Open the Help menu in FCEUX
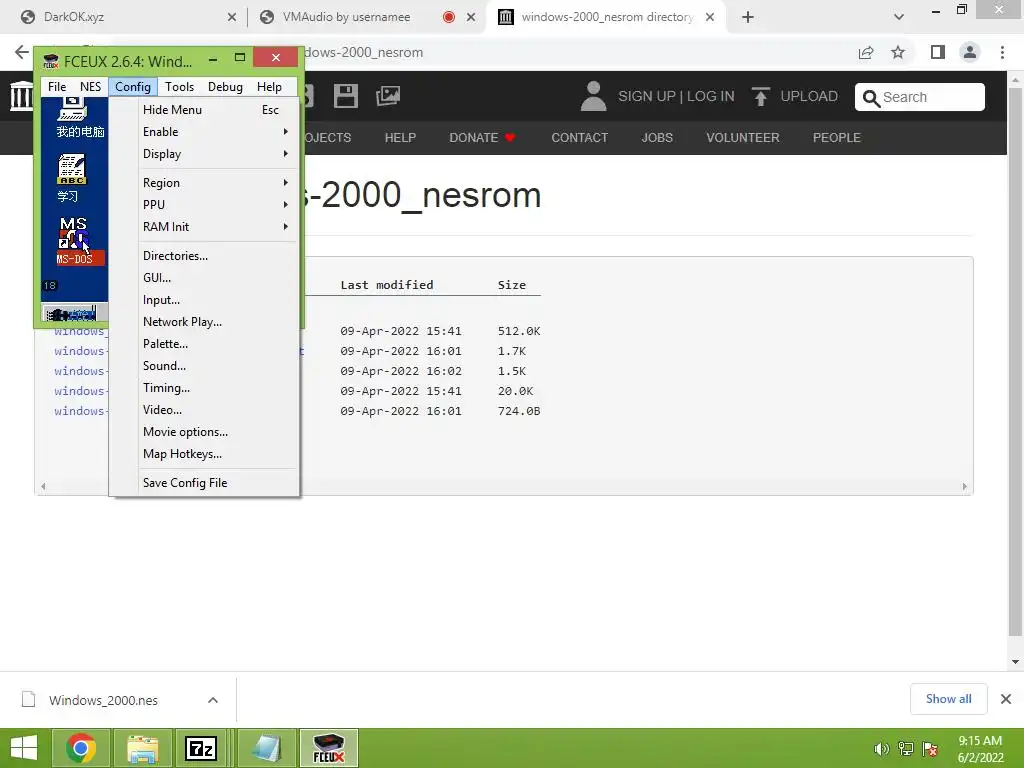This screenshot has height=768, width=1024. [269, 87]
